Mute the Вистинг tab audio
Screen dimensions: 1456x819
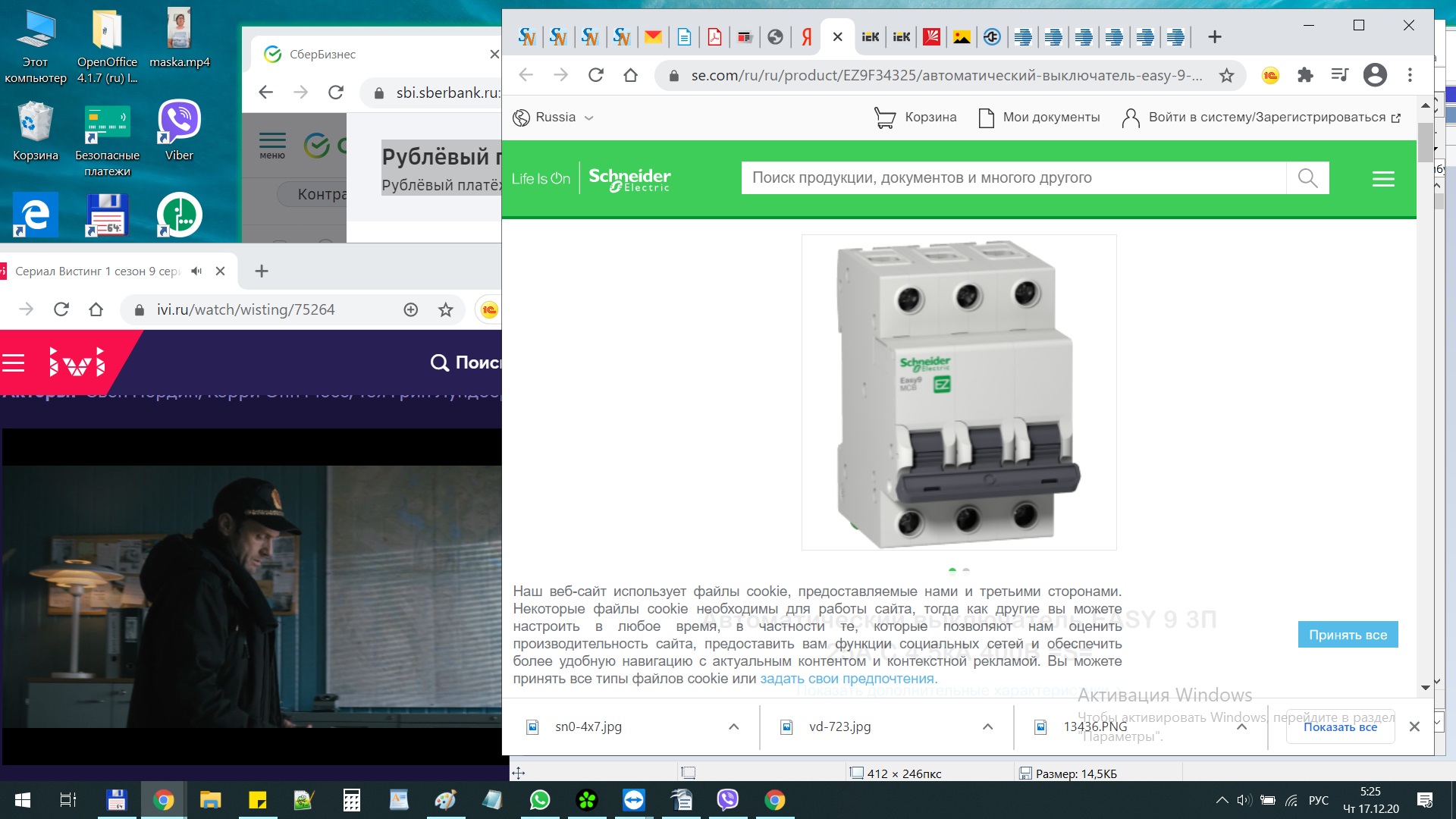click(x=196, y=271)
